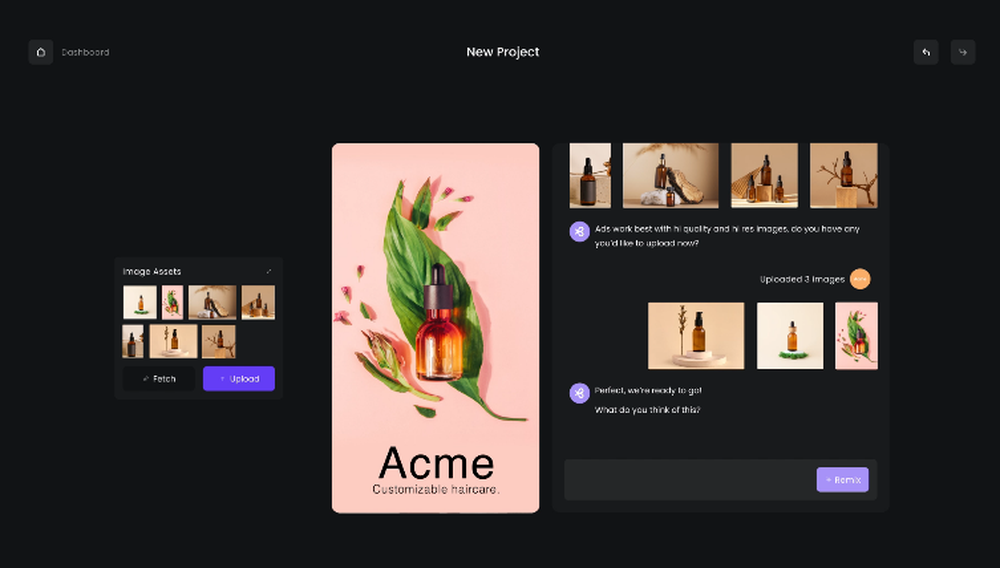Select the bottle-on-green-moss asset in Image Assets

click(x=140, y=302)
